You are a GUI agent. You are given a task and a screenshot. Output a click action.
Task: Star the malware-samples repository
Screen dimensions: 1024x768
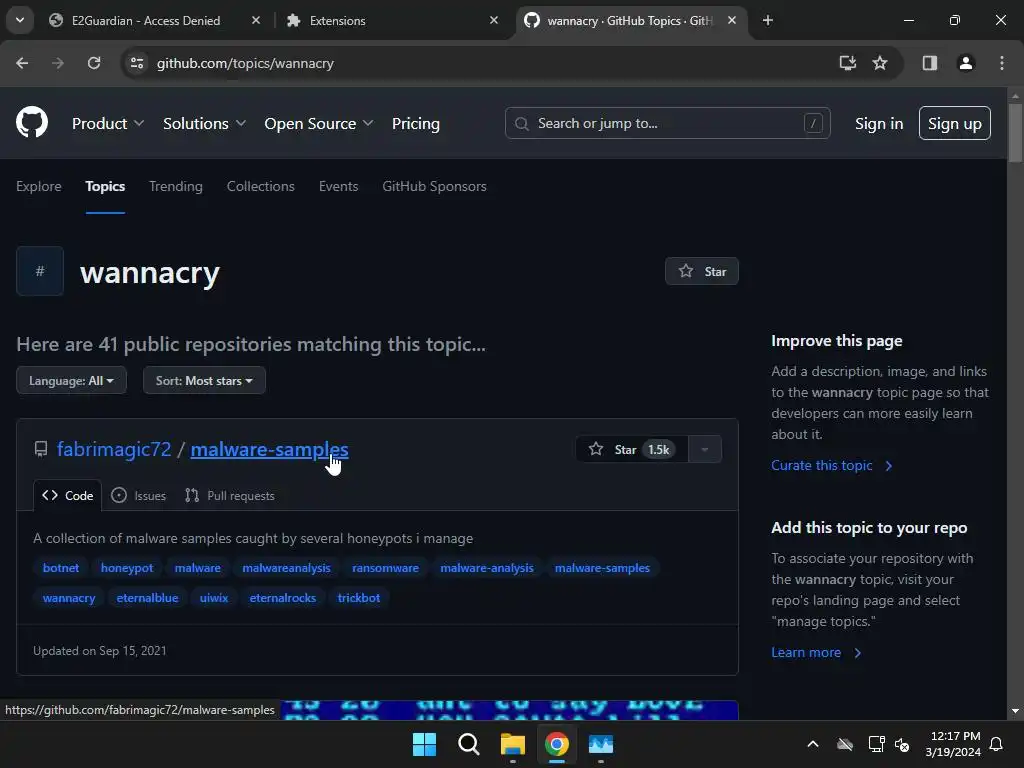click(632, 449)
